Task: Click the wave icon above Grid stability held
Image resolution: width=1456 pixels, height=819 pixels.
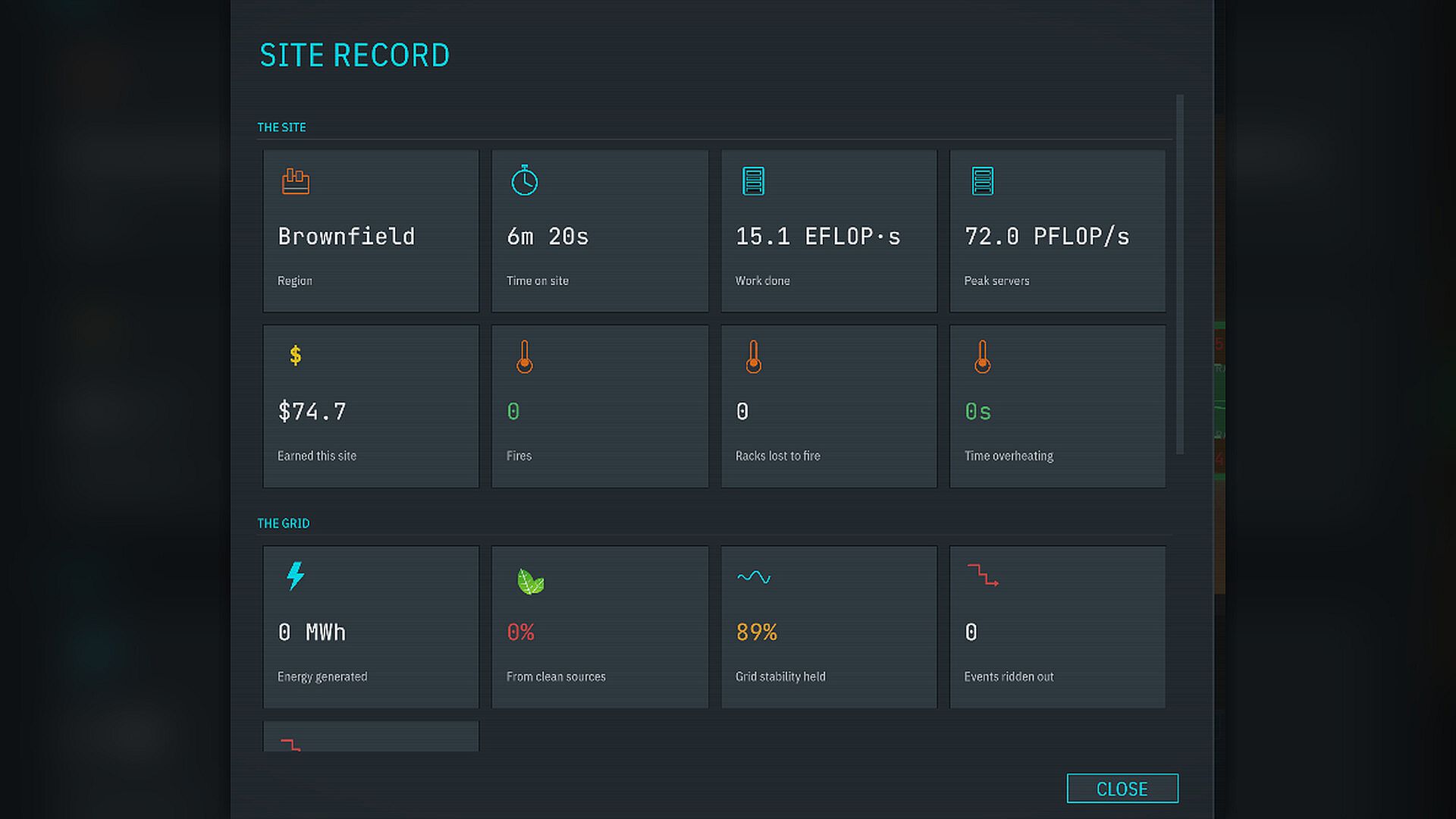Action: (x=754, y=577)
